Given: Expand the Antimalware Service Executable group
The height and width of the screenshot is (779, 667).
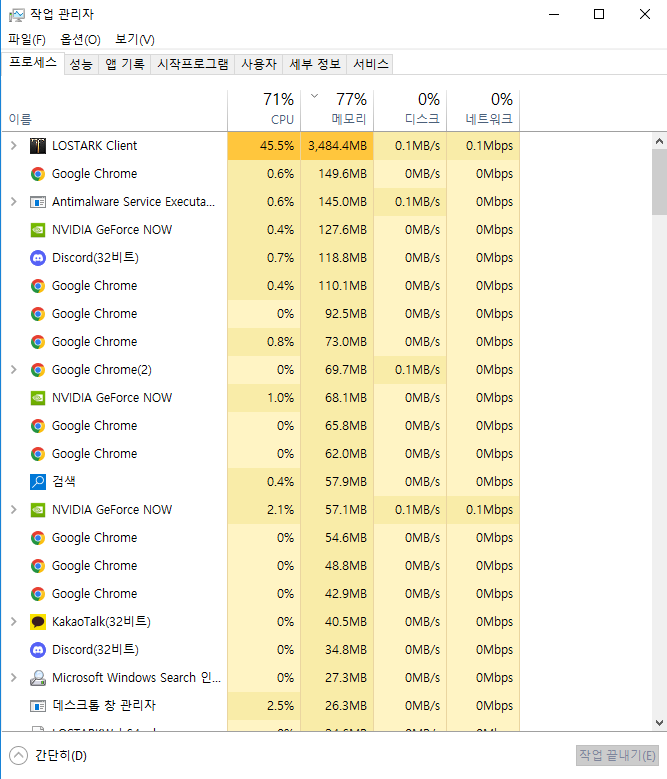Looking at the screenshot, I should (x=14, y=202).
